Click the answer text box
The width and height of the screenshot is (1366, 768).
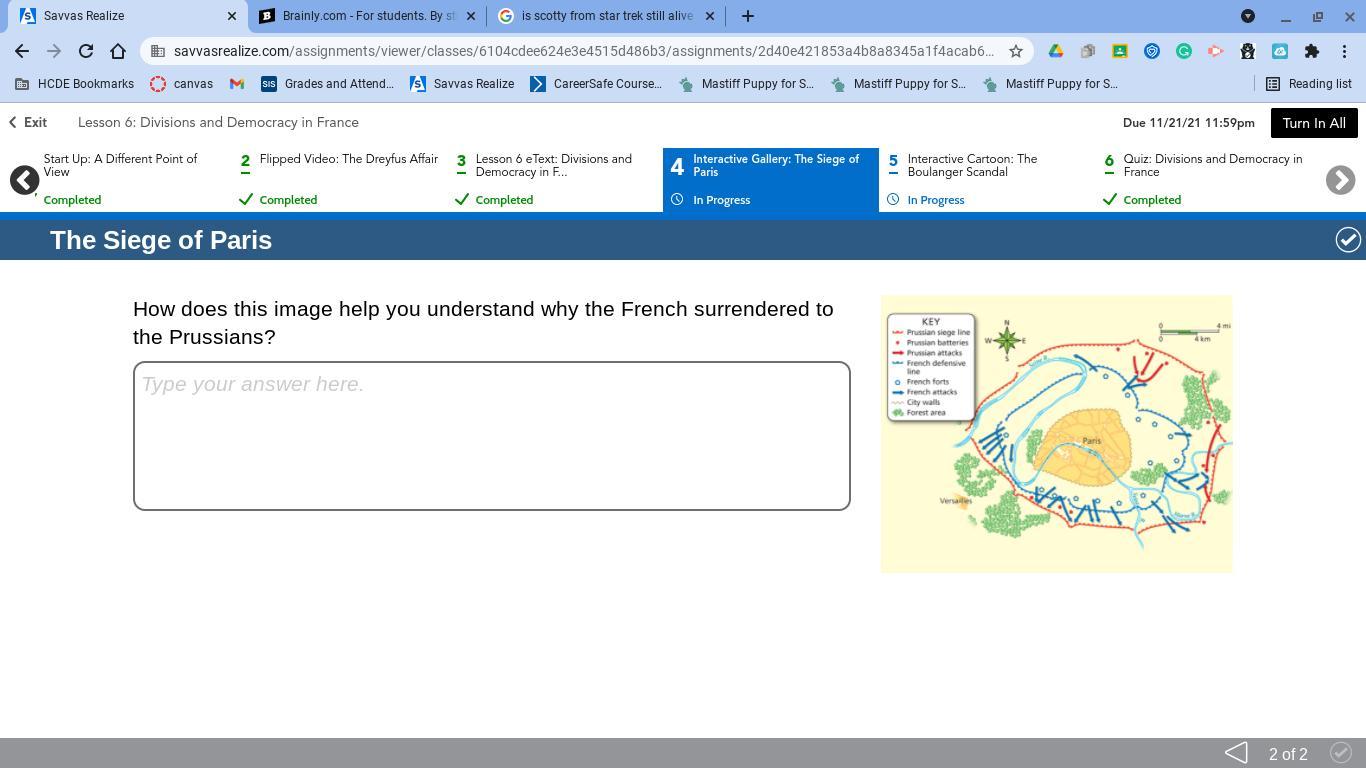(x=492, y=436)
